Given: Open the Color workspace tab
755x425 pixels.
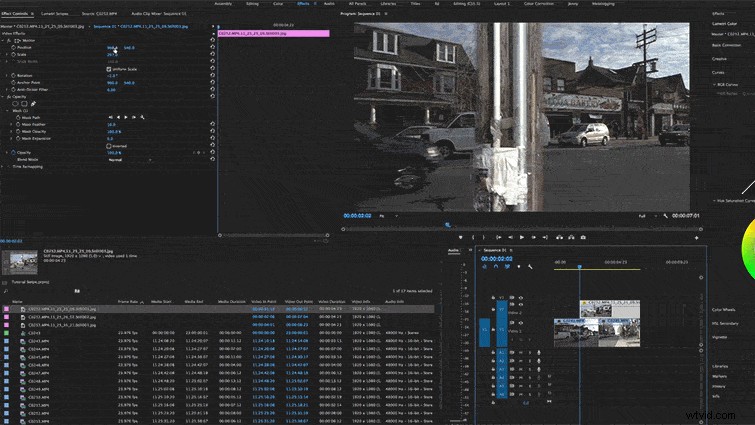Looking at the screenshot, I should (x=278, y=3).
